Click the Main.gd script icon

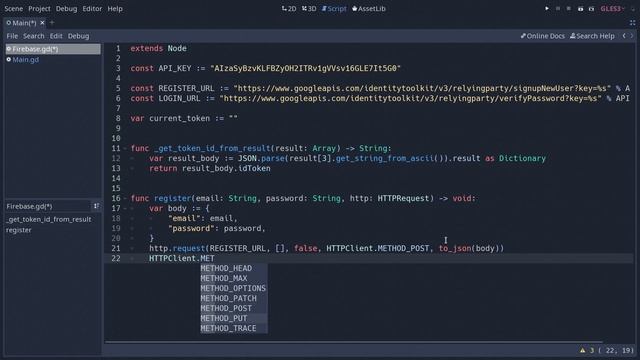[9, 60]
